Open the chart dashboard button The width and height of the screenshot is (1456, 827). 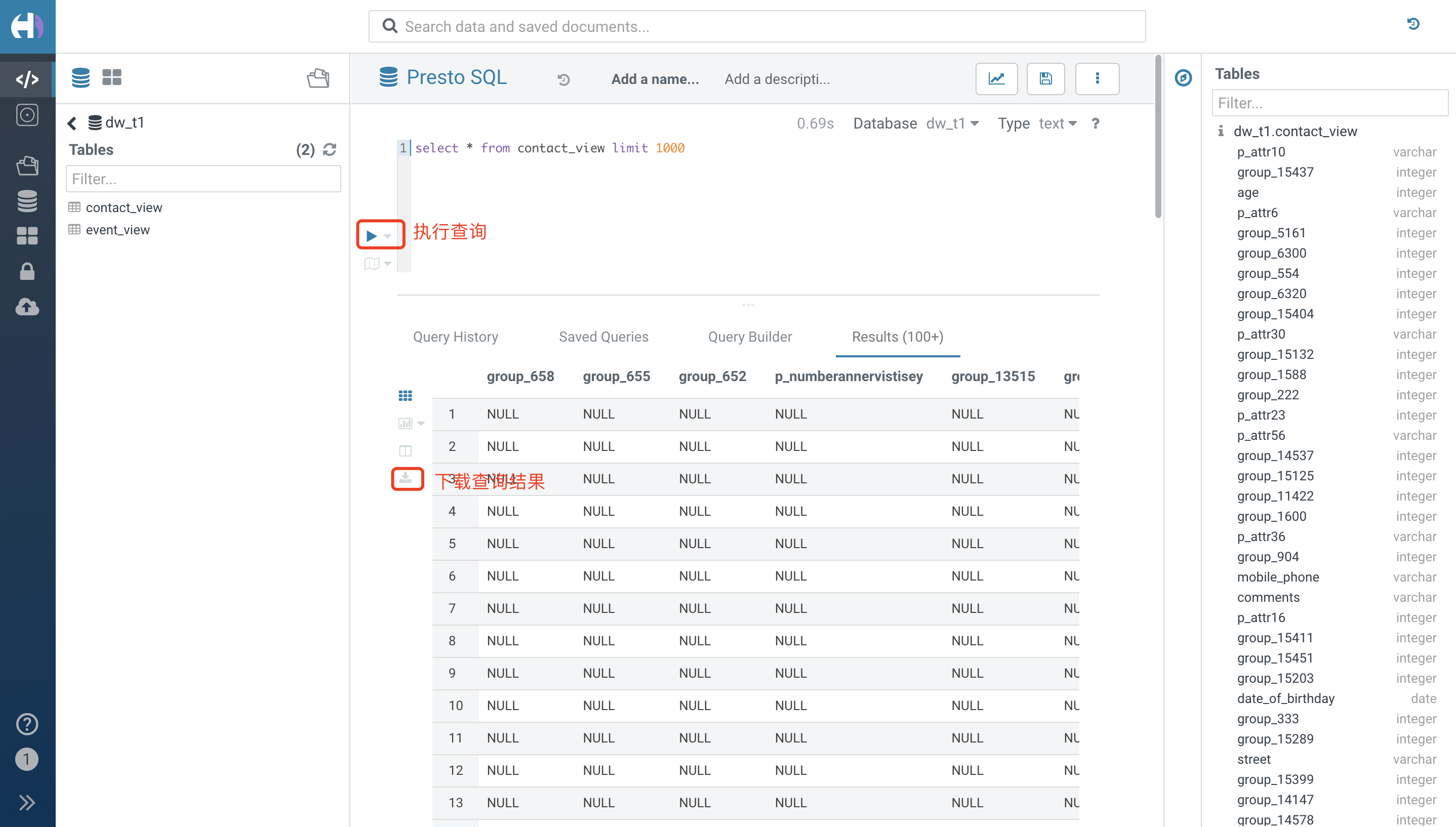point(996,78)
